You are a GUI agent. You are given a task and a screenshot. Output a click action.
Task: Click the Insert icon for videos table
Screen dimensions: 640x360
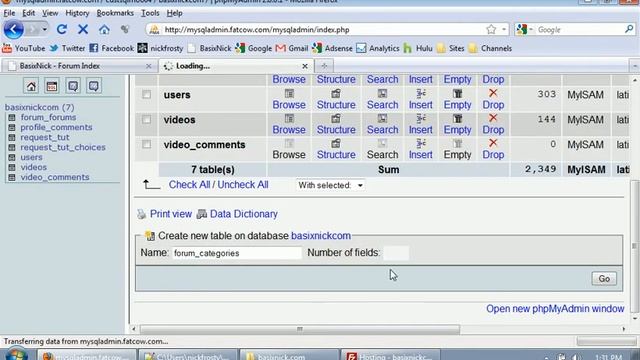point(421,118)
